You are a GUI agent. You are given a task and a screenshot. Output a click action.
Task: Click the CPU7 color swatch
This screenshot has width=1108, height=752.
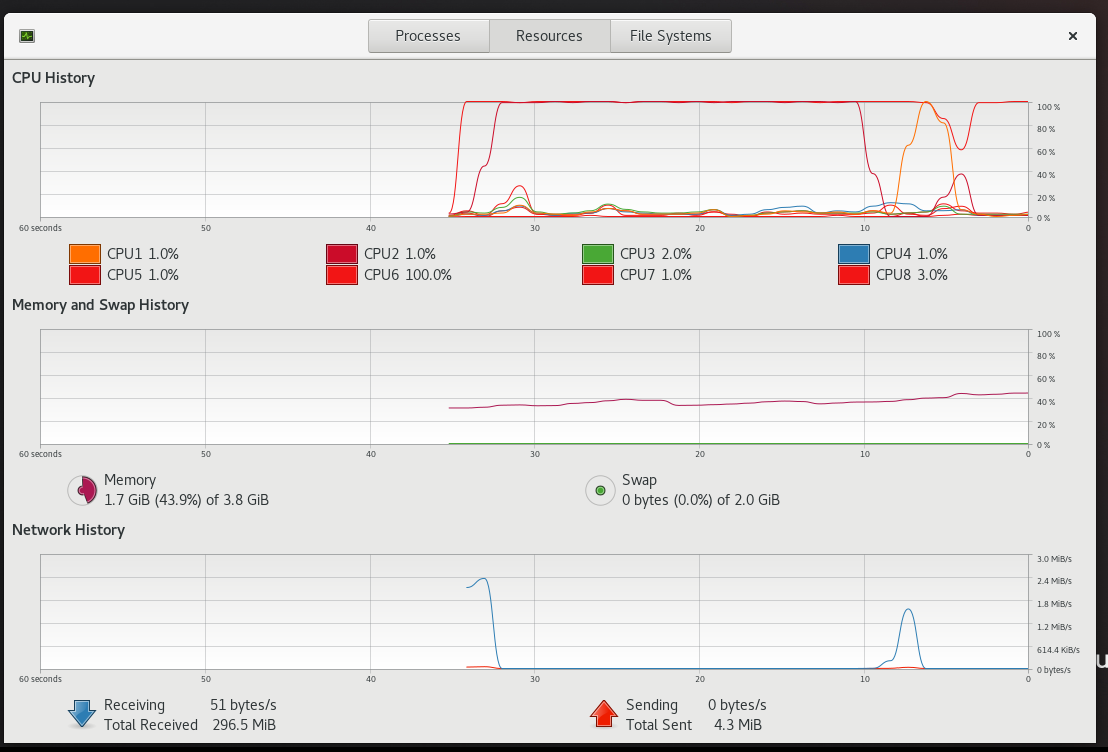(598, 275)
